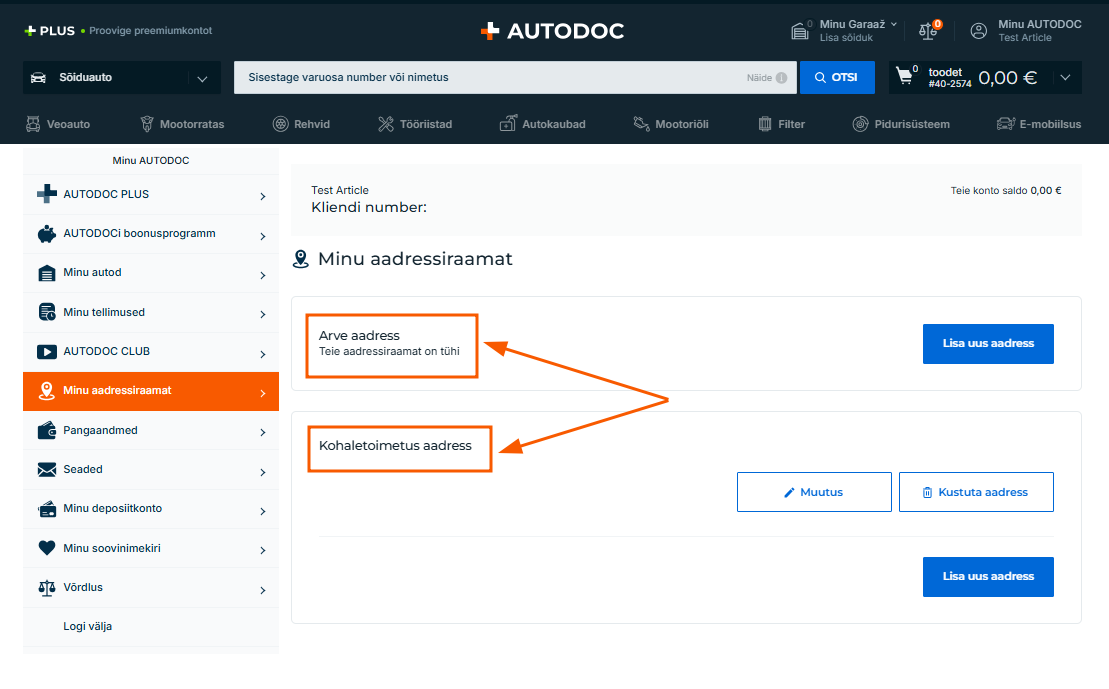The image size is (1109, 689).
Task: Click the info icon beside Näide
Action: coord(781,78)
